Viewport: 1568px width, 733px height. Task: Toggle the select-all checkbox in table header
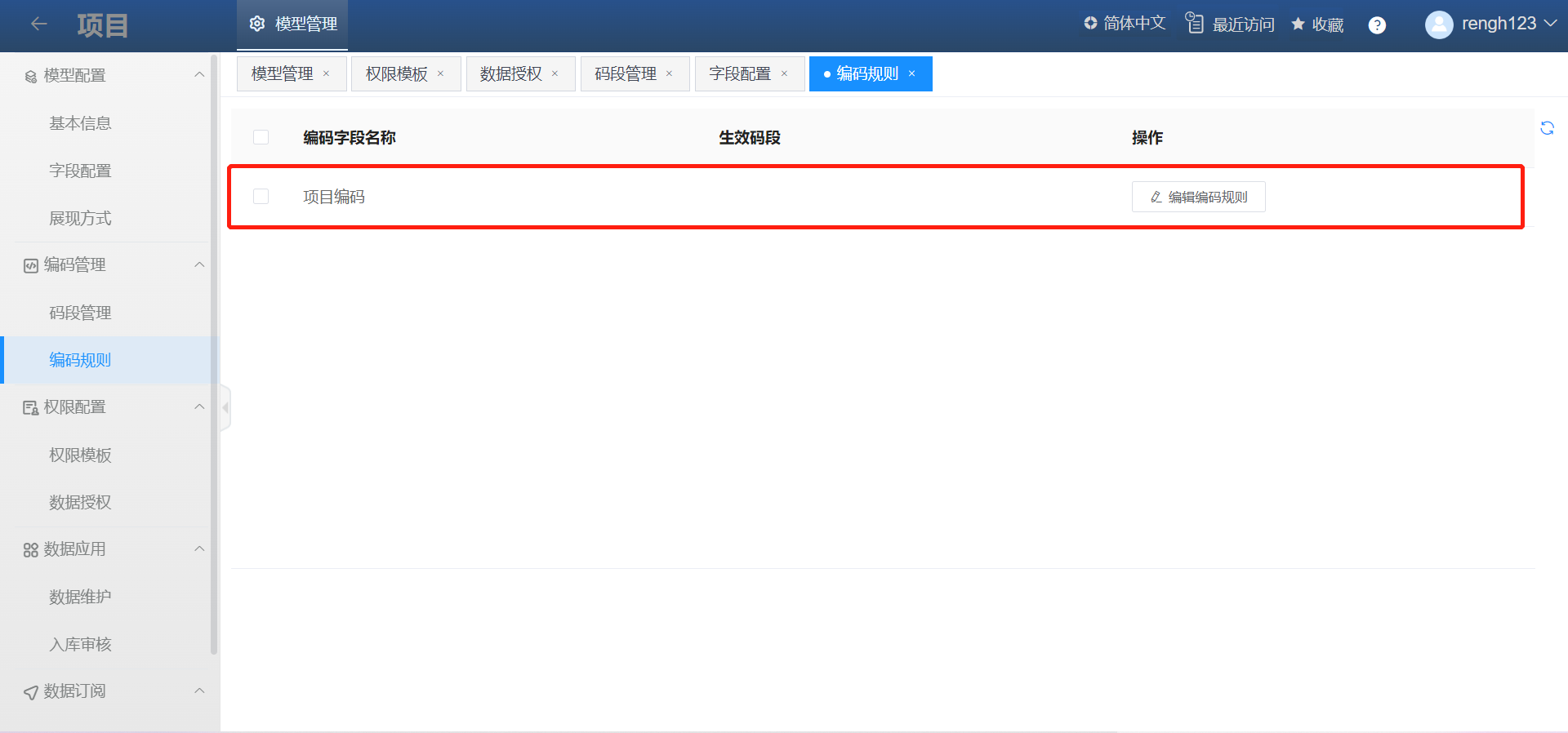tap(261, 137)
